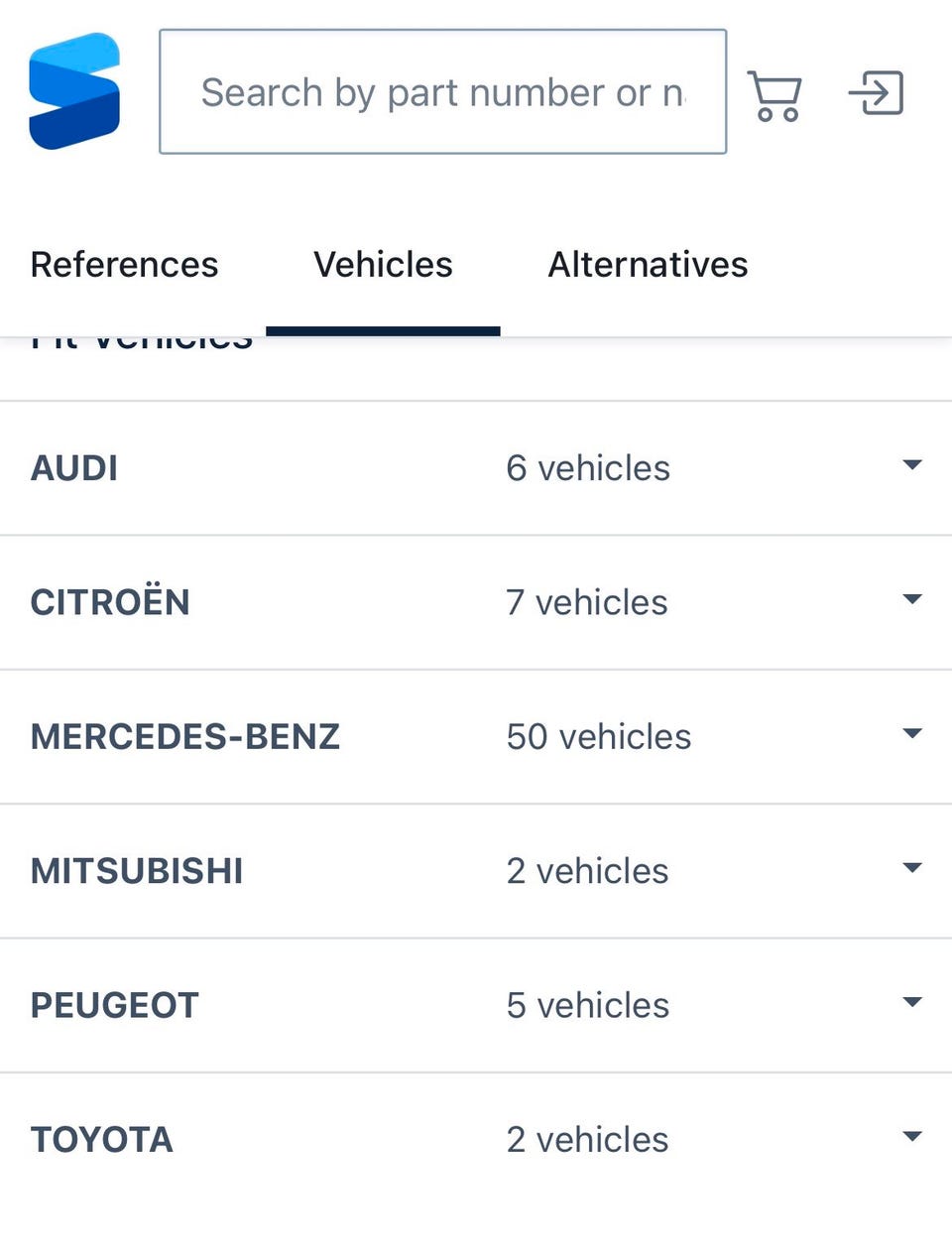Screen dimensions: 952x1256
Task: Open the Alternatives tab
Action: pos(648,265)
